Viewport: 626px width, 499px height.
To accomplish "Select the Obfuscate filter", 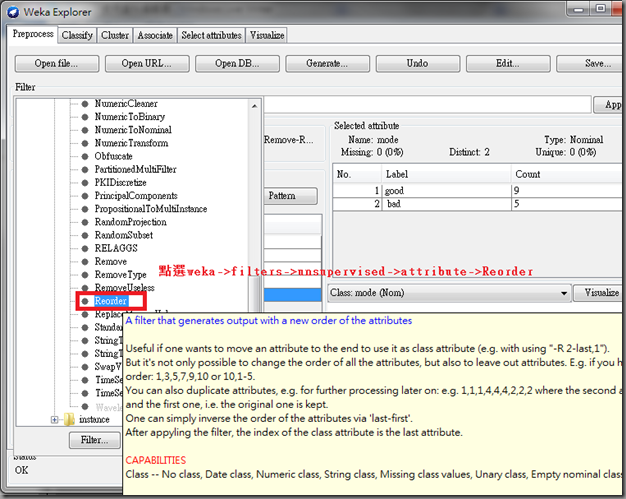I will 113,156.
